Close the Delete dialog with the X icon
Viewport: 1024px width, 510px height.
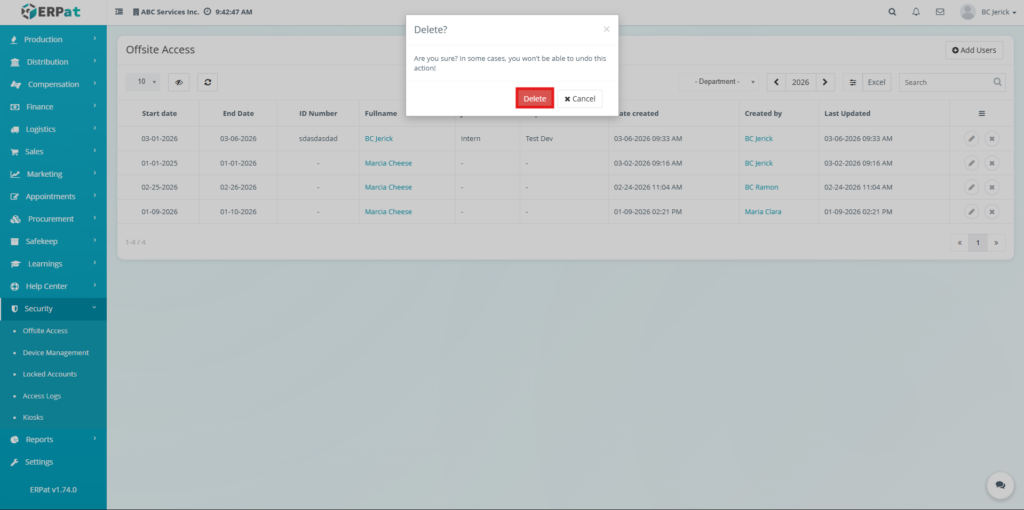coord(606,30)
